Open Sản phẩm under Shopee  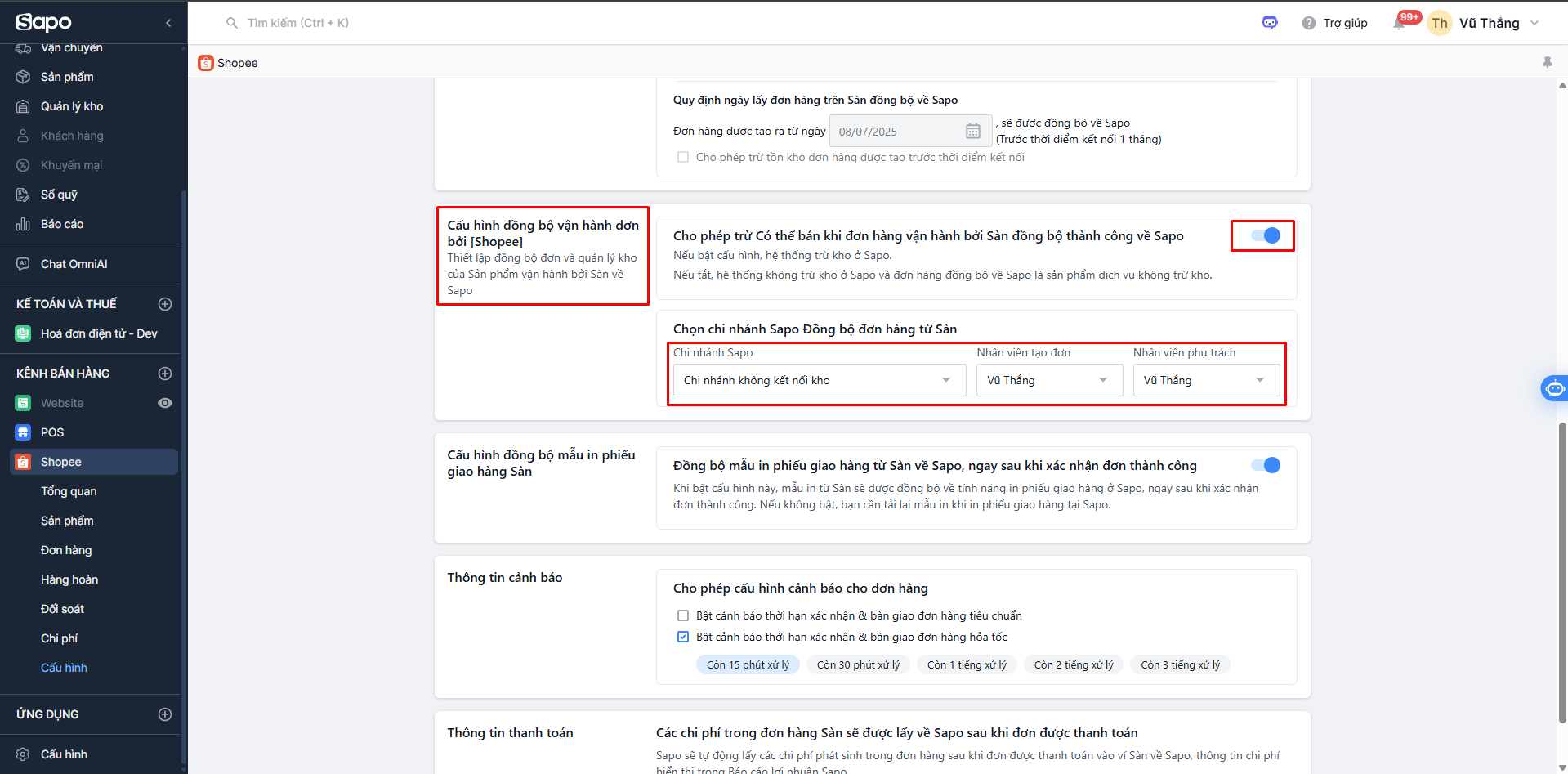67,521
